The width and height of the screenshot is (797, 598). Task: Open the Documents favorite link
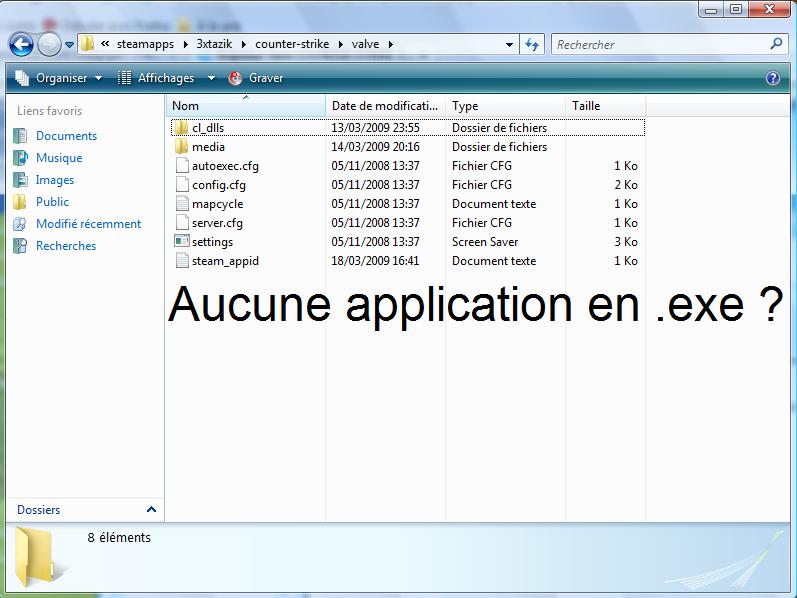(66, 136)
